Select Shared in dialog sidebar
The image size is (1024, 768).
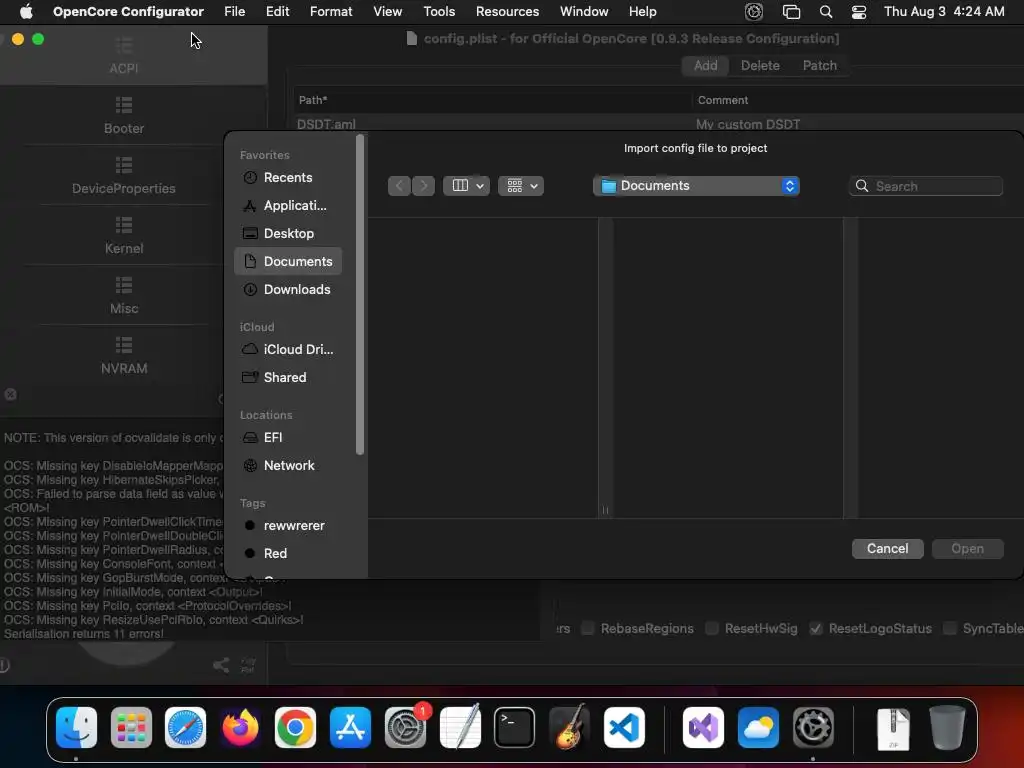[x=287, y=377]
